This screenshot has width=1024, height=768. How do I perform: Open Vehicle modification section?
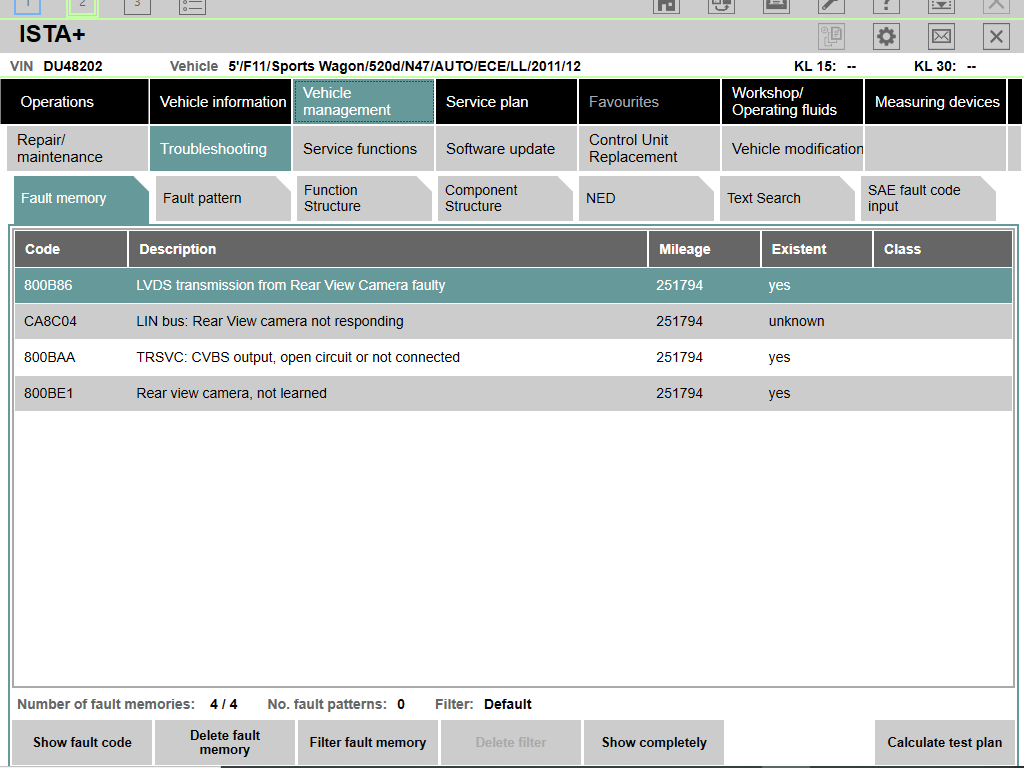tap(793, 149)
